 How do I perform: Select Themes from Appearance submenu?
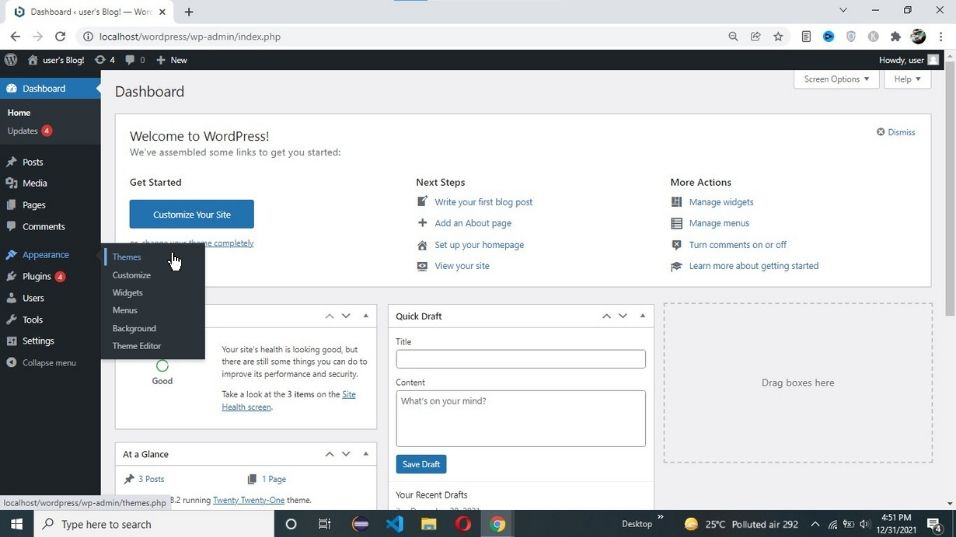tap(127, 257)
